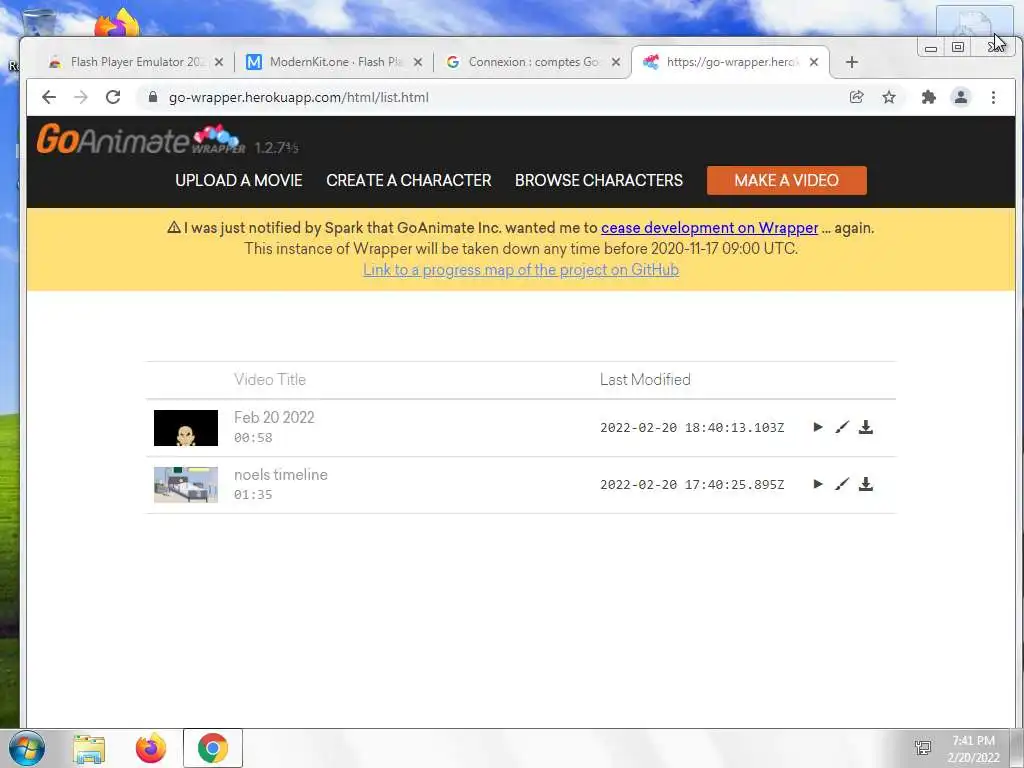
Task: View site info via the lock icon
Action: click(x=153, y=97)
